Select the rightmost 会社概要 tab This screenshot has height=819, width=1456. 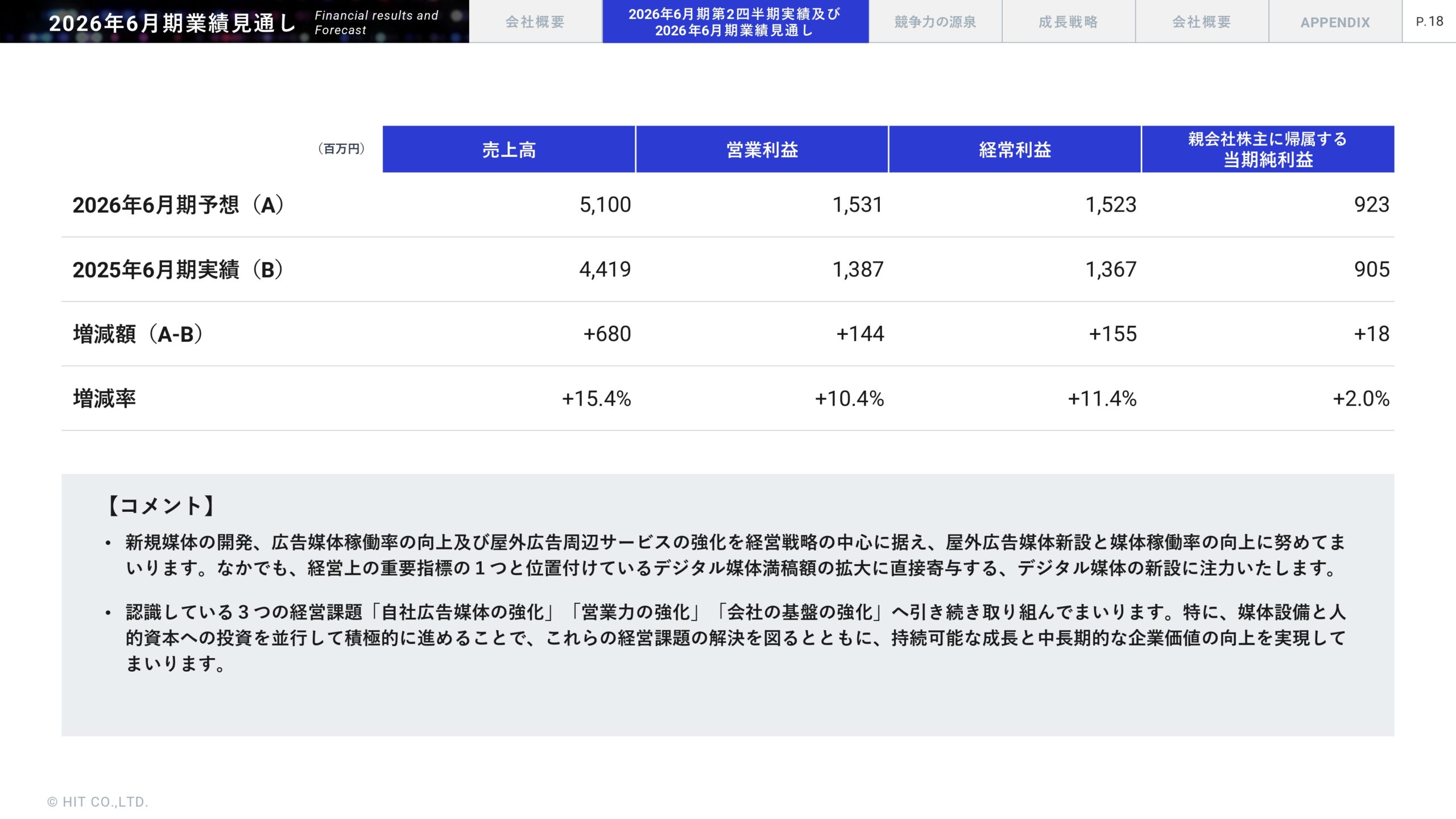[x=1200, y=22]
